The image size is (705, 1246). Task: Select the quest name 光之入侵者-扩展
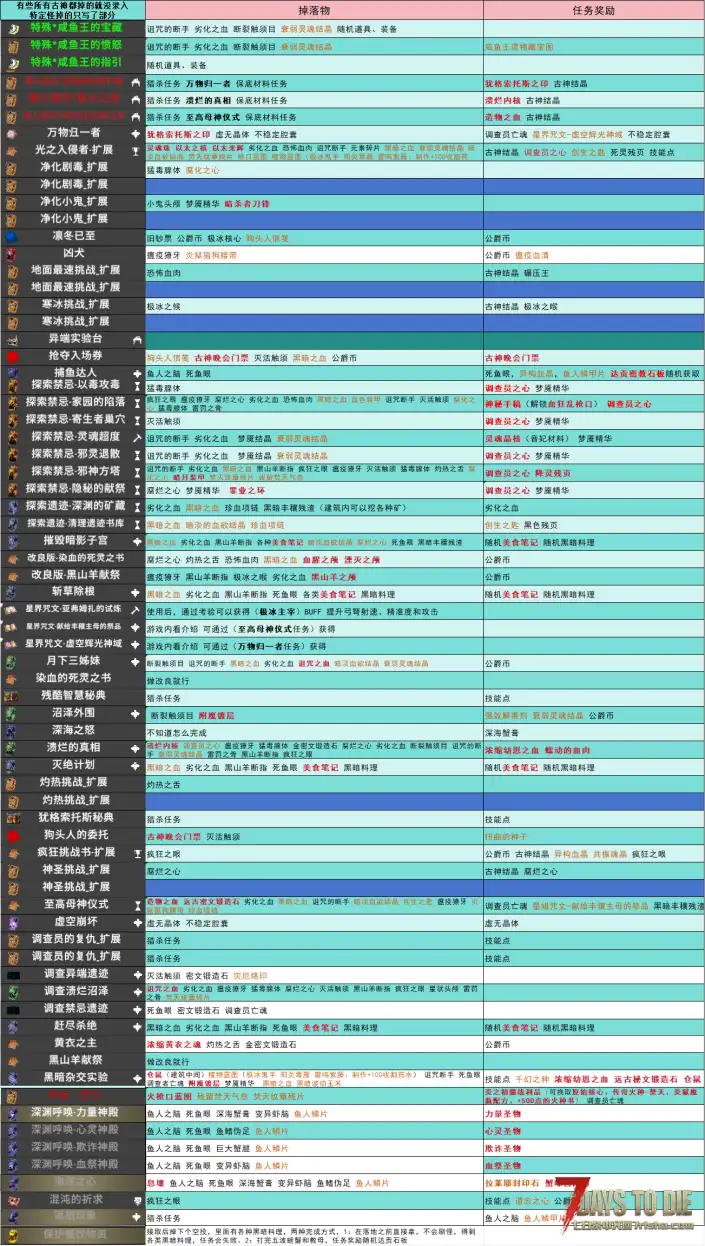[73, 150]
